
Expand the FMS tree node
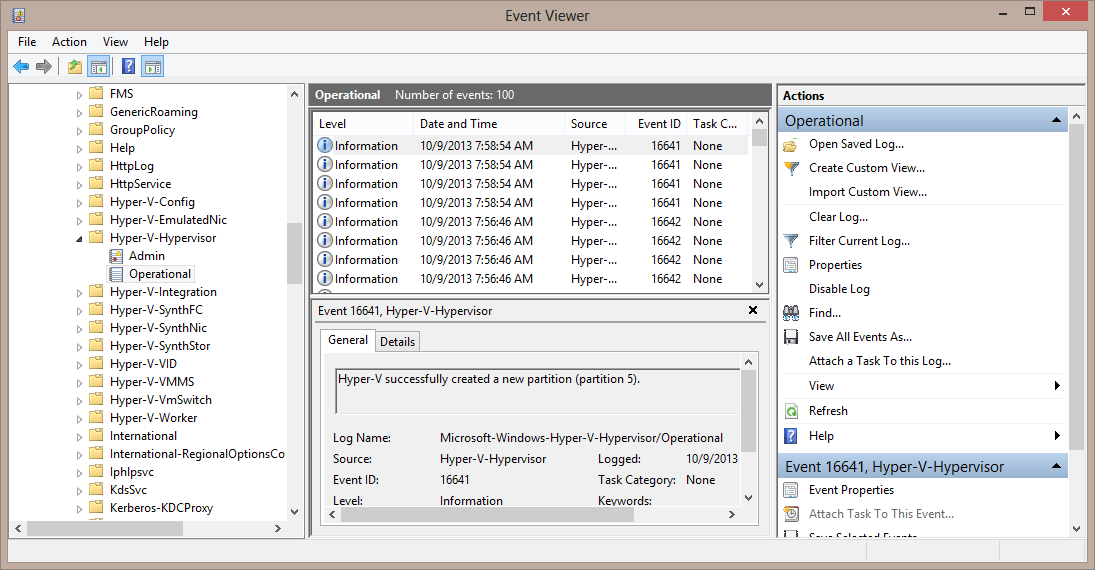(79, 94)
